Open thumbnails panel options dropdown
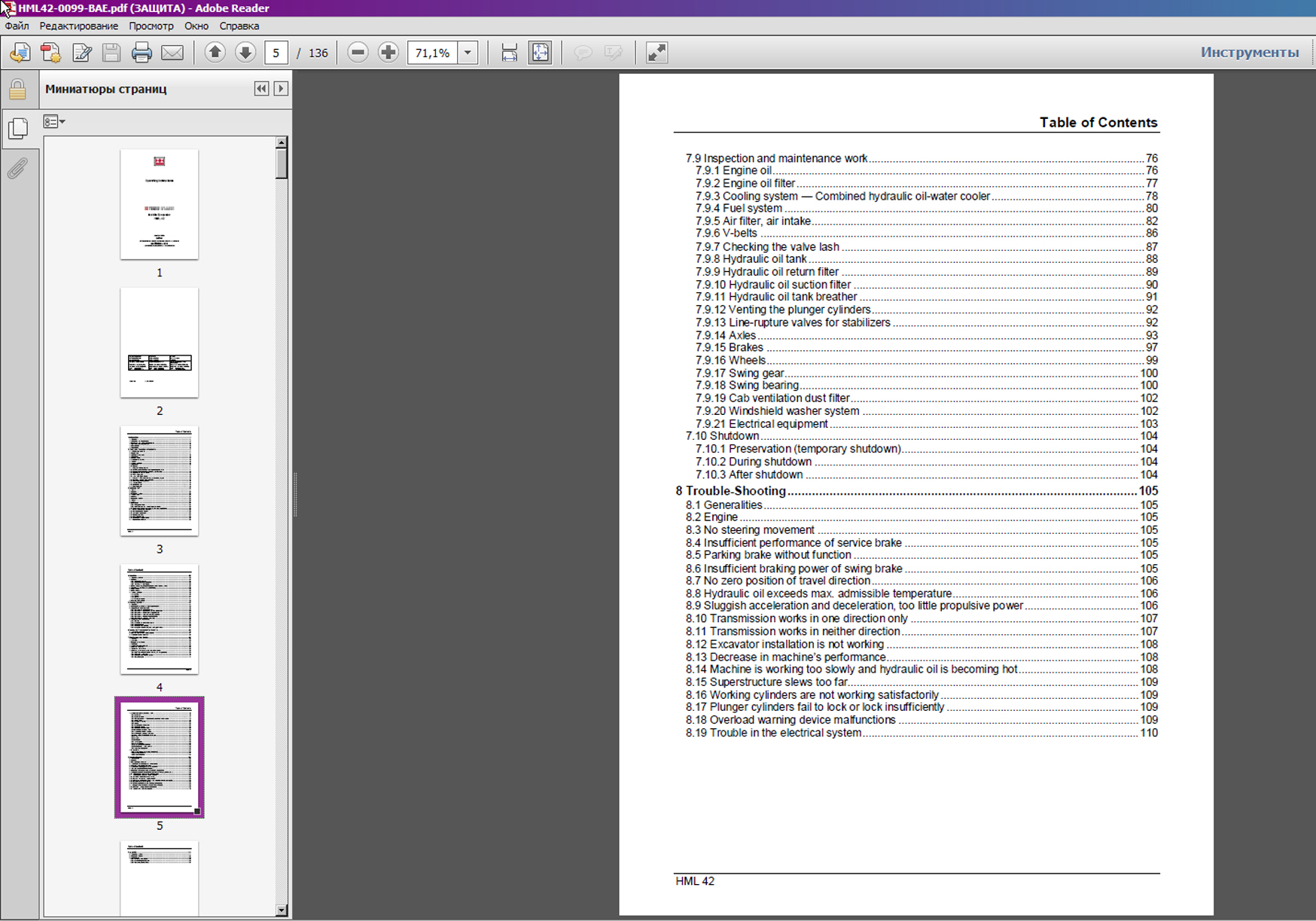 [x=54, y=121]
